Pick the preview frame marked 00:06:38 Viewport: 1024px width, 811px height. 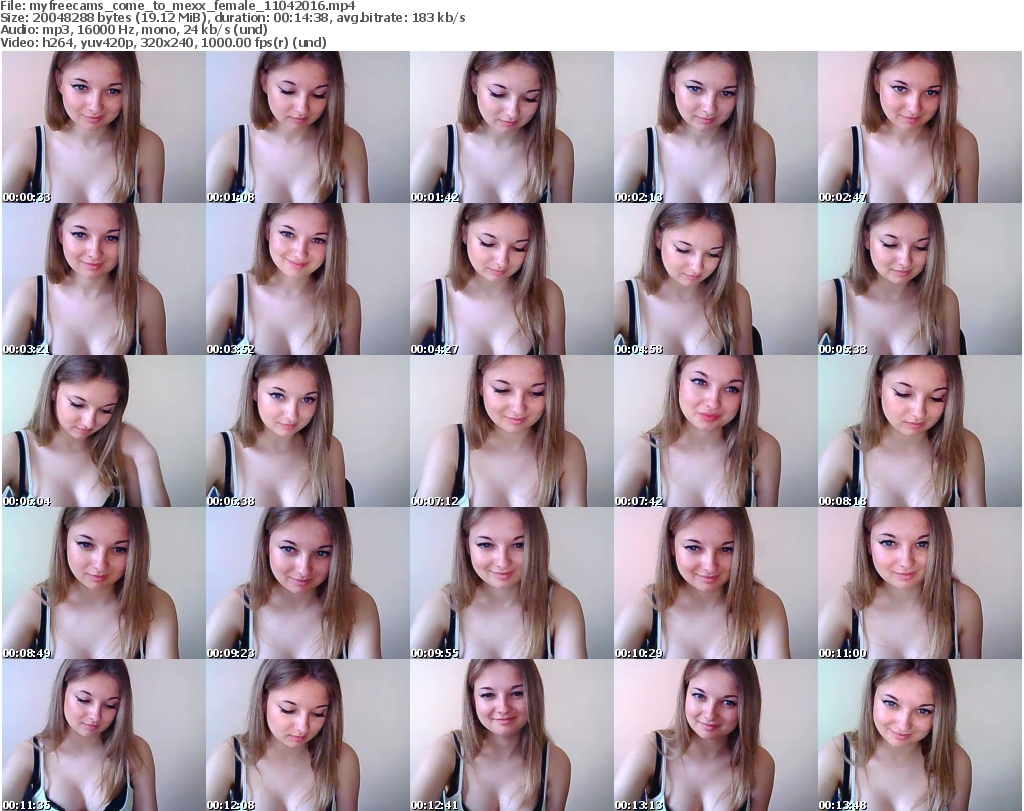coord(308,431)
